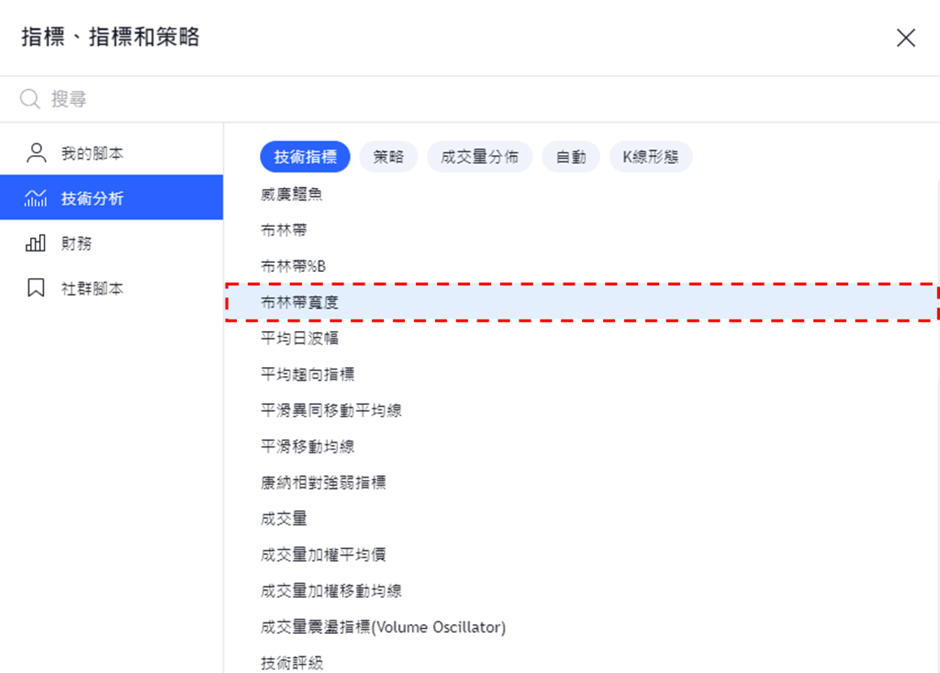Screen dimensions: 940x673
Task: Open 財務 bar chart icon
Action: coord(35,243)
